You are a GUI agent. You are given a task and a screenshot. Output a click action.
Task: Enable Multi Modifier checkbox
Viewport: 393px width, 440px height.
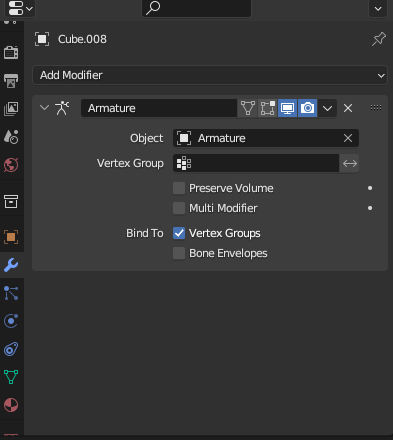(179, 208)
